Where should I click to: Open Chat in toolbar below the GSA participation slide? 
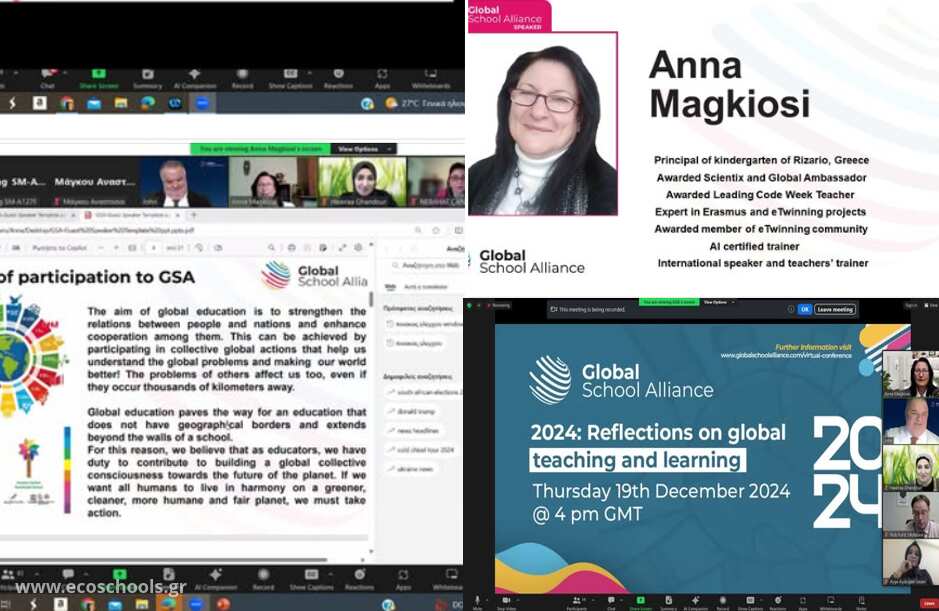[68, 579]
